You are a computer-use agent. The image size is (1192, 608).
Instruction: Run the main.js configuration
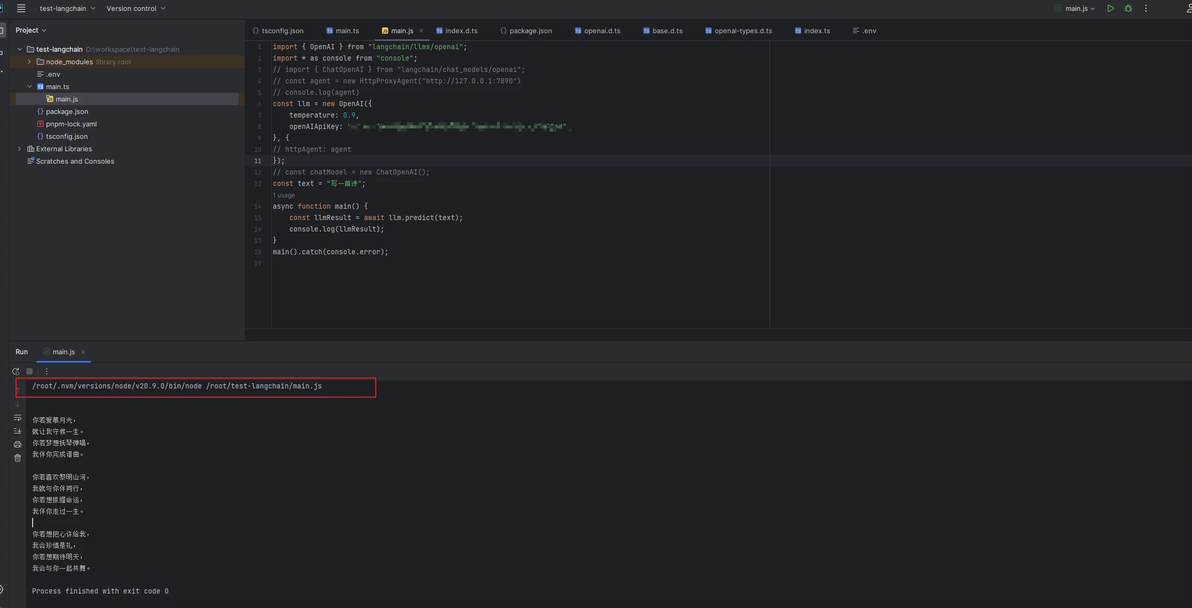(1111, 8)
